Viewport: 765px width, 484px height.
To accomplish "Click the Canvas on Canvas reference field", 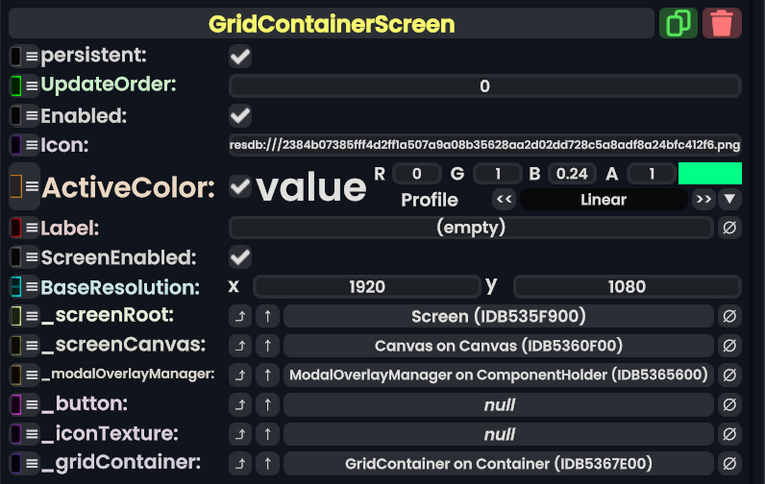I will [x=498, y=345].
